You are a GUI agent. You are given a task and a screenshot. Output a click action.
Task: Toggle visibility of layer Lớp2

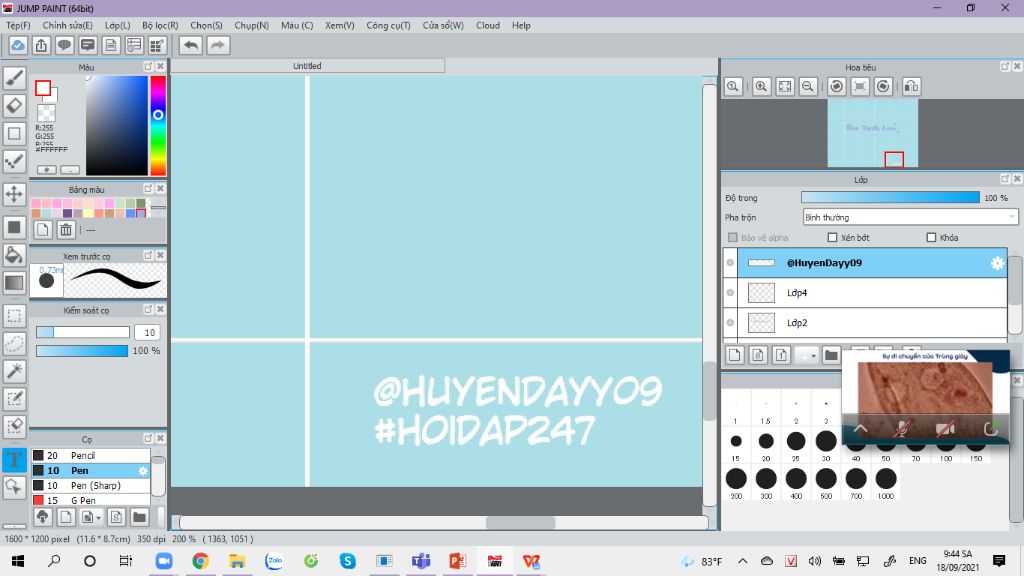[x=730, y=323]
